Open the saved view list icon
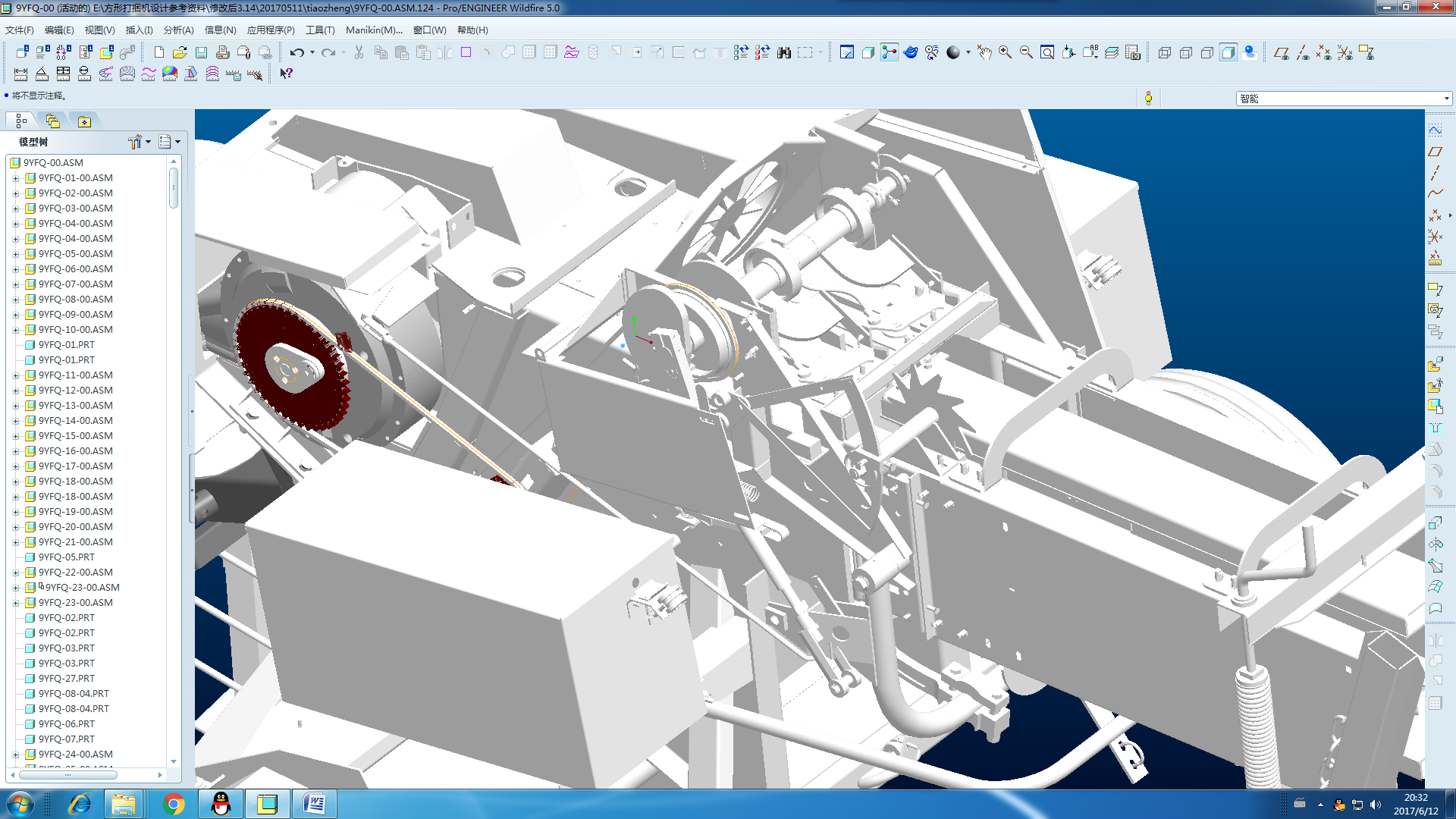Screen dimensions: 1456x819 coord(1090,52)
